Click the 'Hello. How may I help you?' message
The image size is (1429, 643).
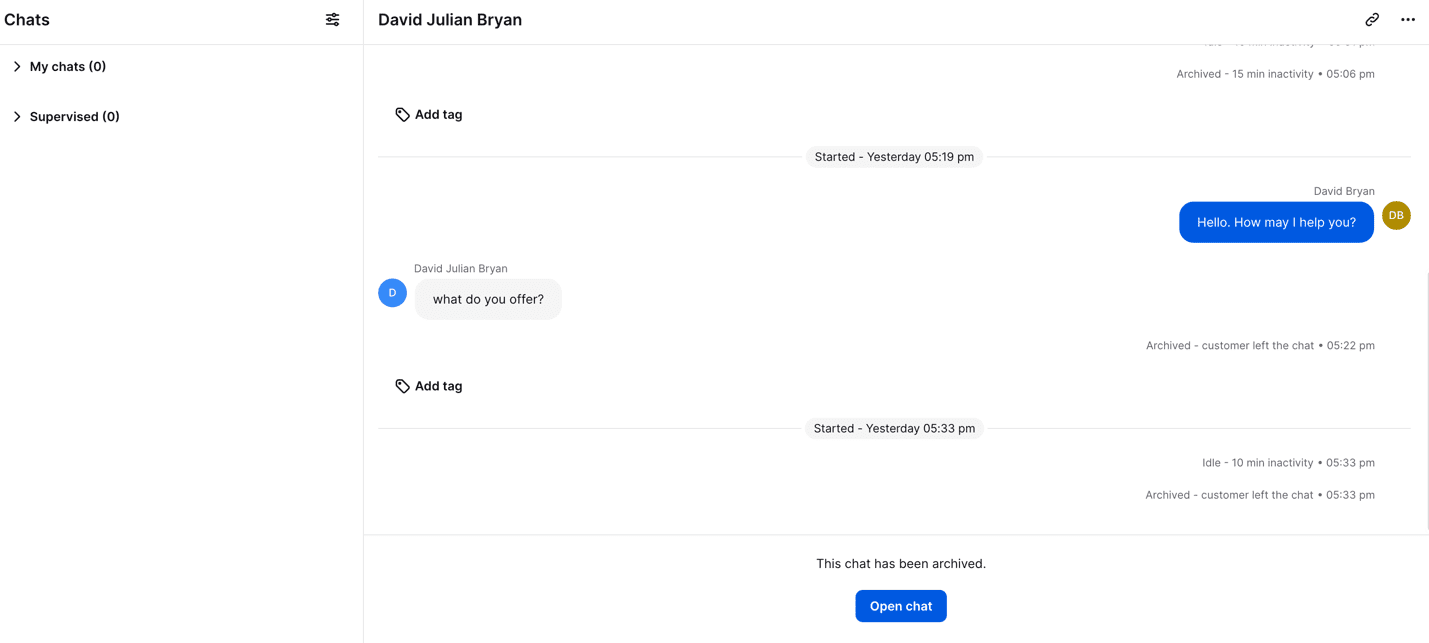point(1276,222)
